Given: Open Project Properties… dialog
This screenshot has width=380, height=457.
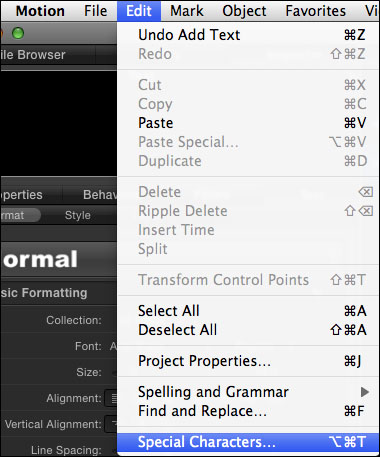Looking at the screenshot, I should pyautogui.click(x=248, y=361).
